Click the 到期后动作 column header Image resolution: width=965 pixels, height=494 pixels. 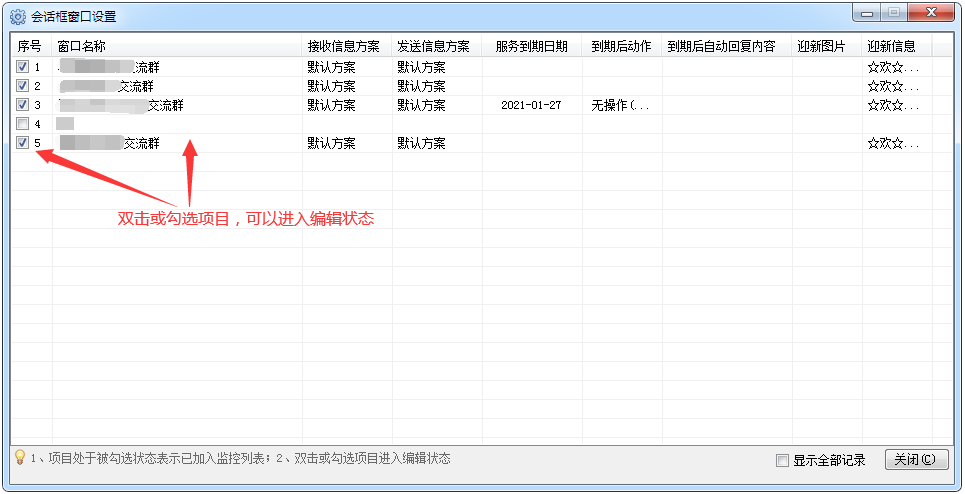(x=620, y=47)
